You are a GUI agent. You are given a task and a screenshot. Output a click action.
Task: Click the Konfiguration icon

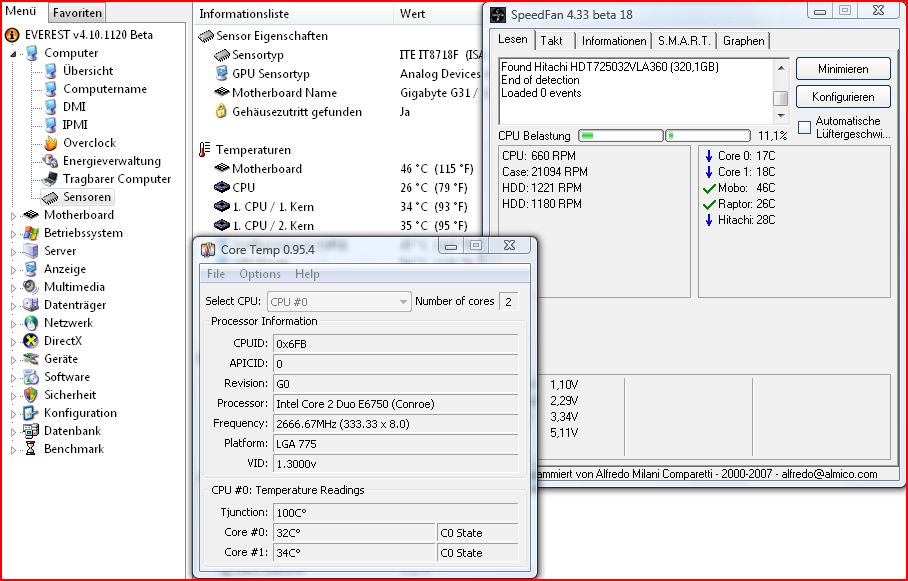(31, 413)
